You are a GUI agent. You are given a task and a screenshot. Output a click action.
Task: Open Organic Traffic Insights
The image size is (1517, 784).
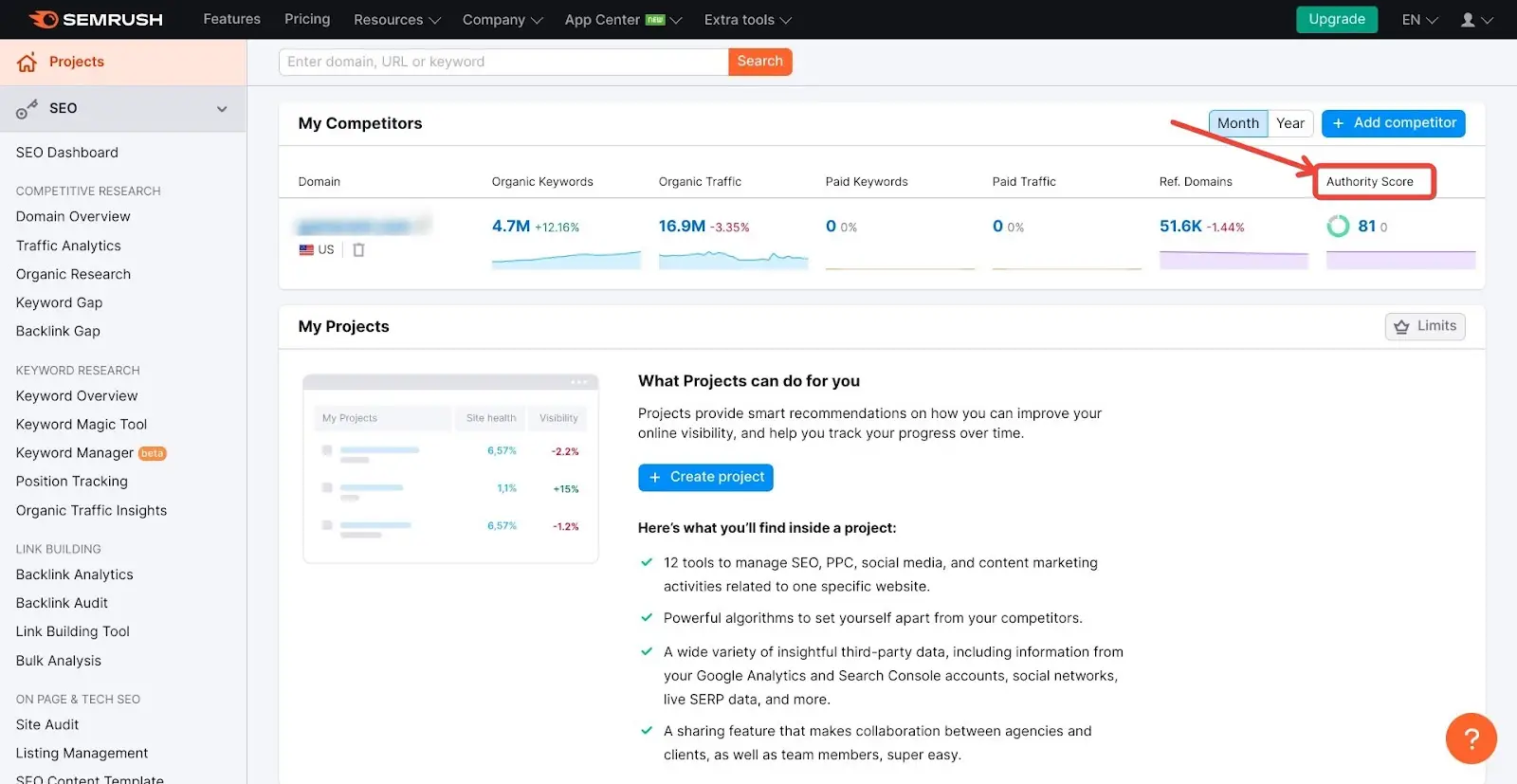pos(91,510)
